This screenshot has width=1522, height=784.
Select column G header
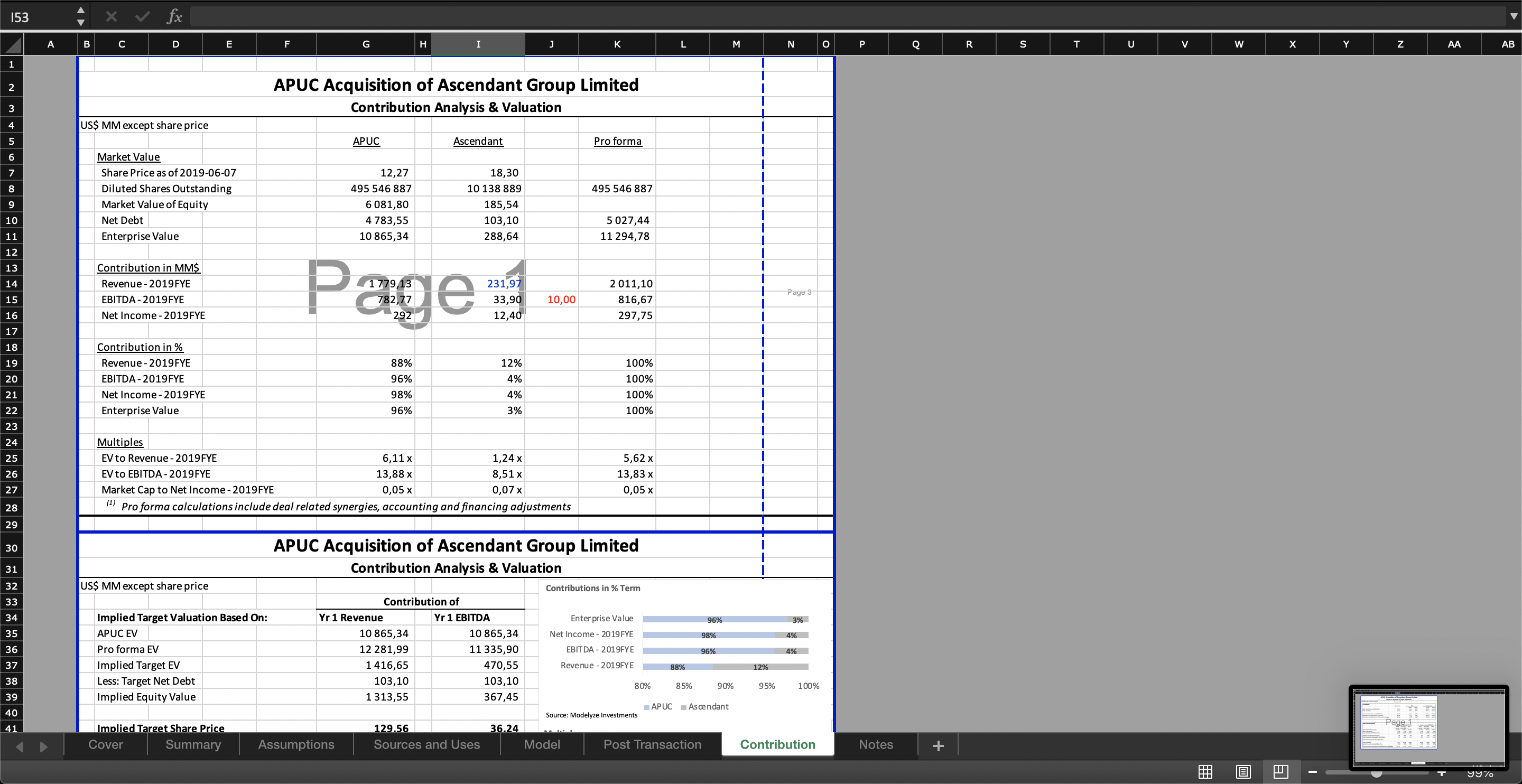[x=366, y=44]
